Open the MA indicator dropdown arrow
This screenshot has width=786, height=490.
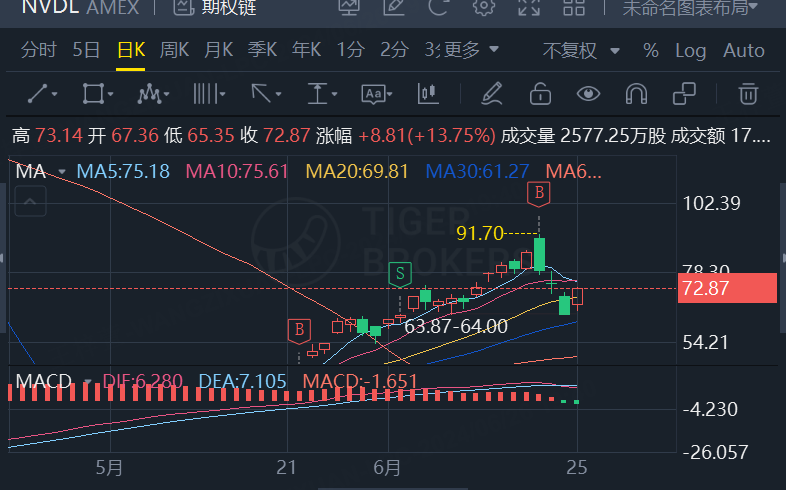point(62,172)
